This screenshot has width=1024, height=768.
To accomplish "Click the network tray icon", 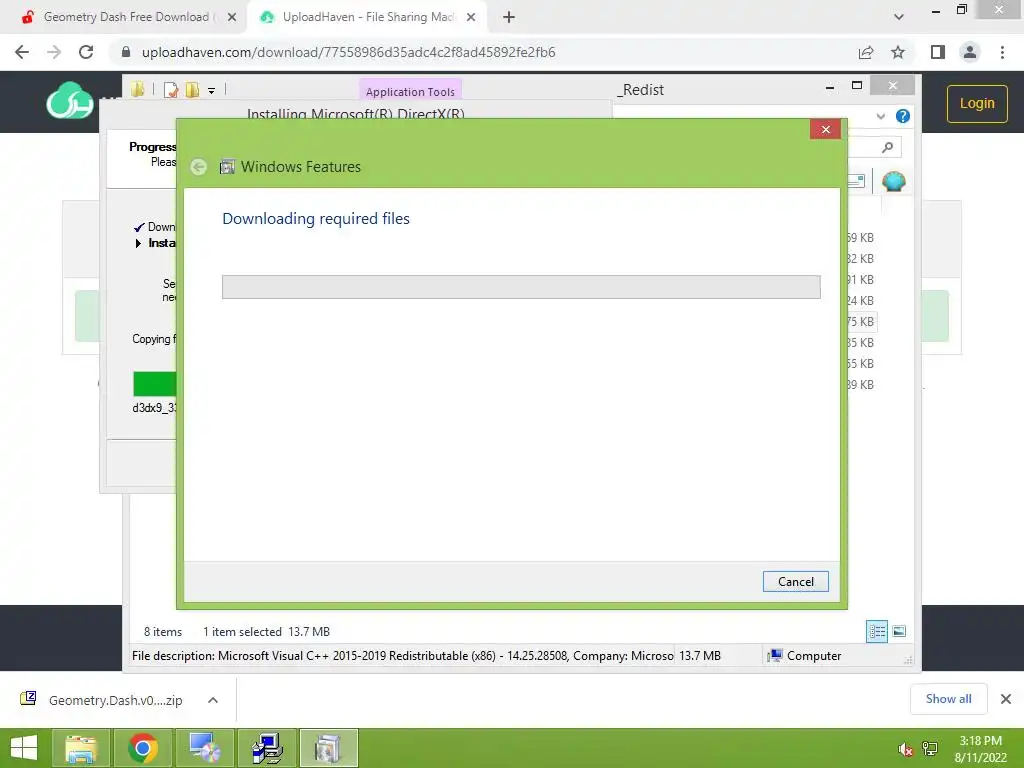I will coord(929,749).
